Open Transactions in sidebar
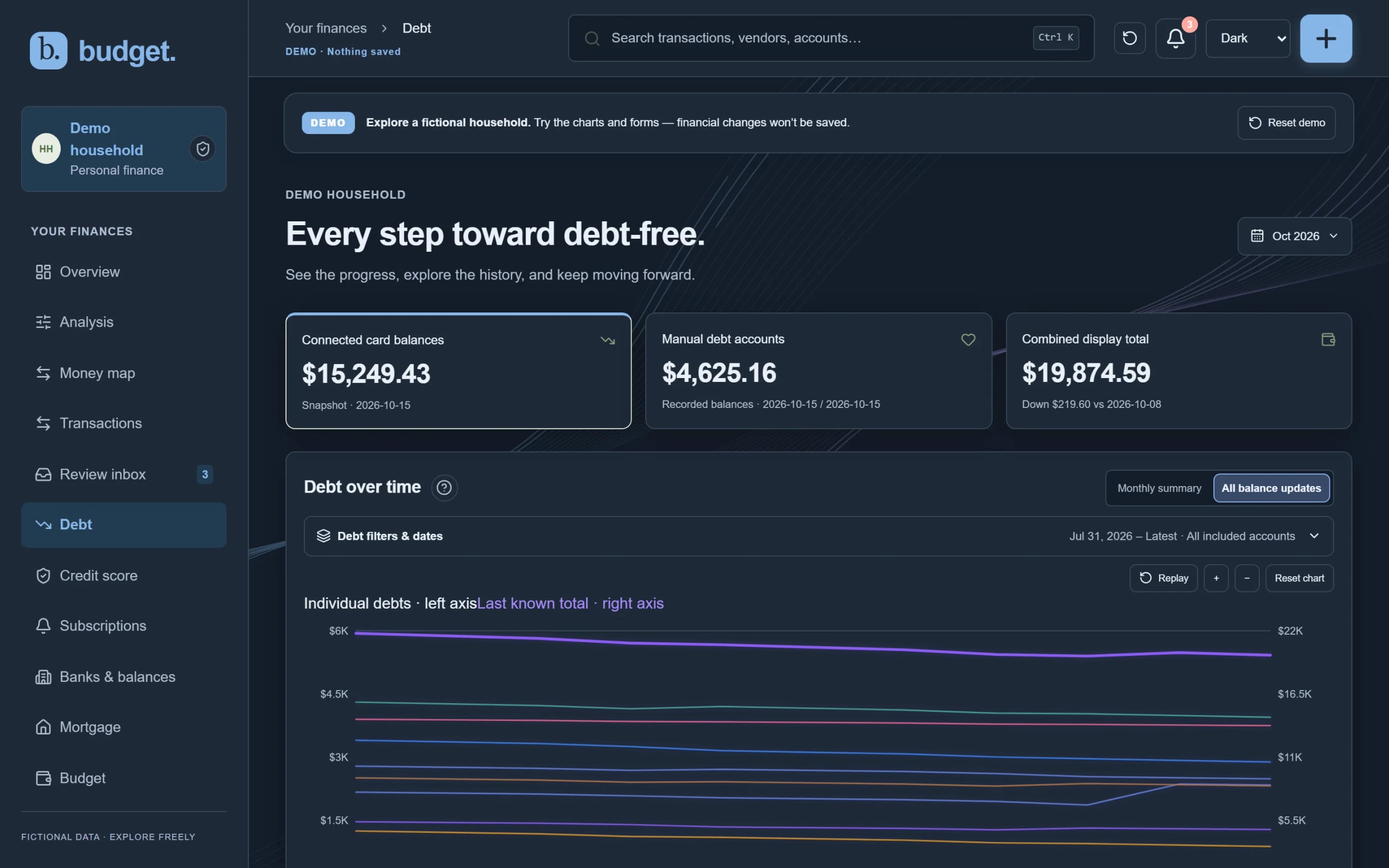The width and height of the screenshot is (1389, 868). click(x=124, y=424)
